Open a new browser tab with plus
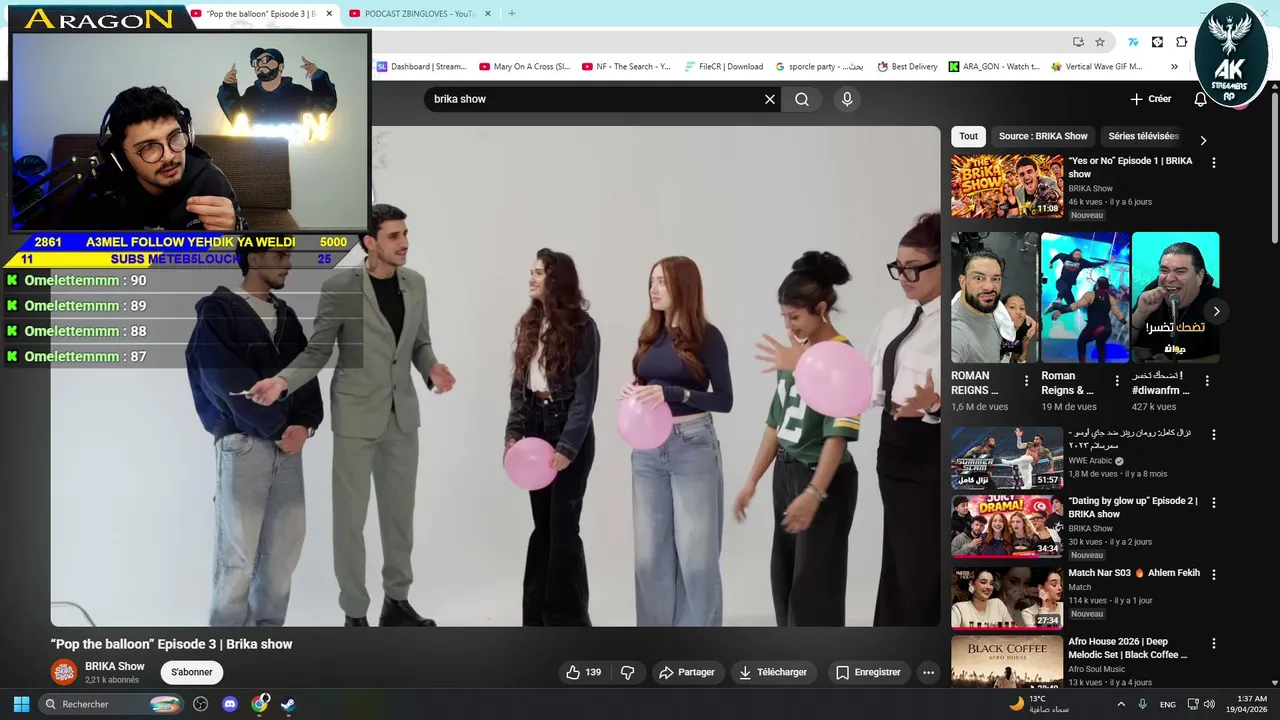This screenshot has width=1280, height=720. pos(512,14)
